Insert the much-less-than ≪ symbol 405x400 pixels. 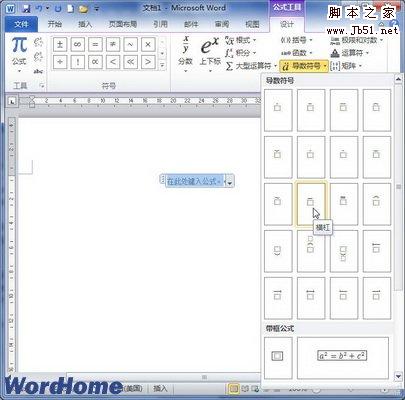(x=130, y=62)
